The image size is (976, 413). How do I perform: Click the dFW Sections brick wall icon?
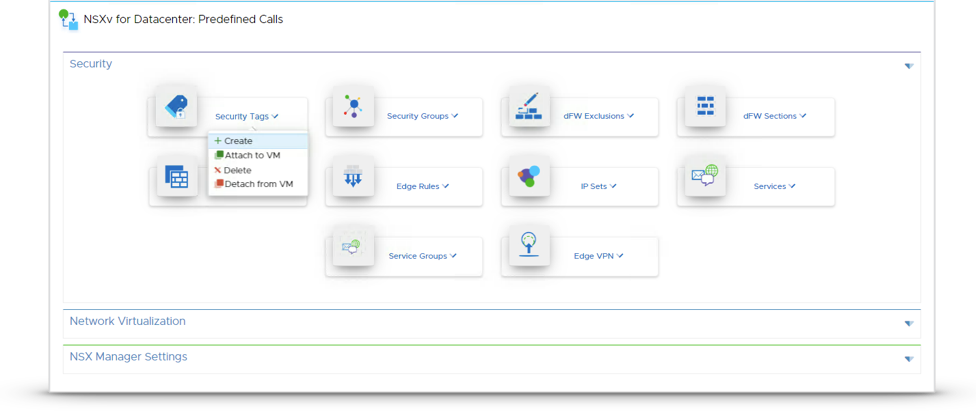tap(705, 107)
